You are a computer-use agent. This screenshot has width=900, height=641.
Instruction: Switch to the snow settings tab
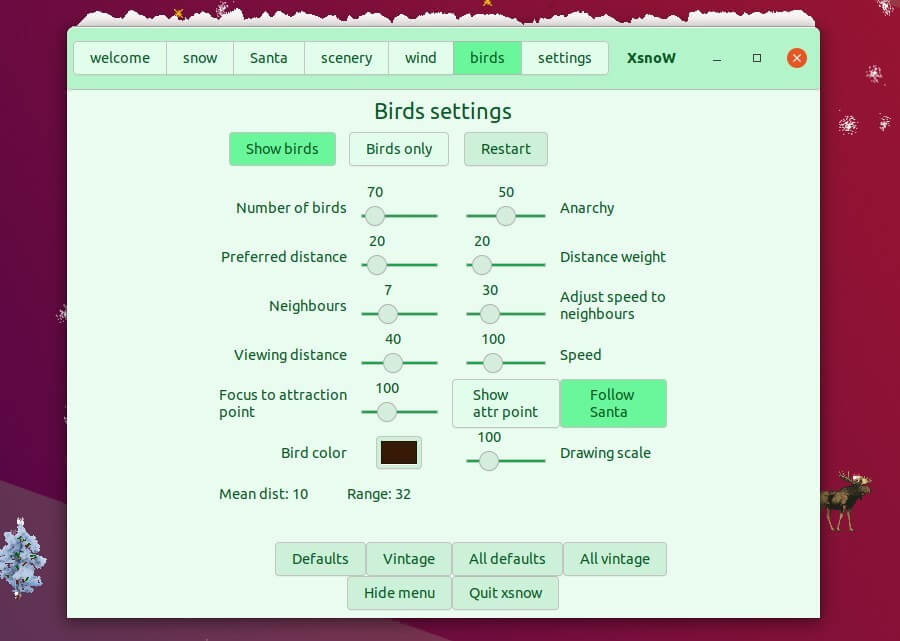pos(199,58)
